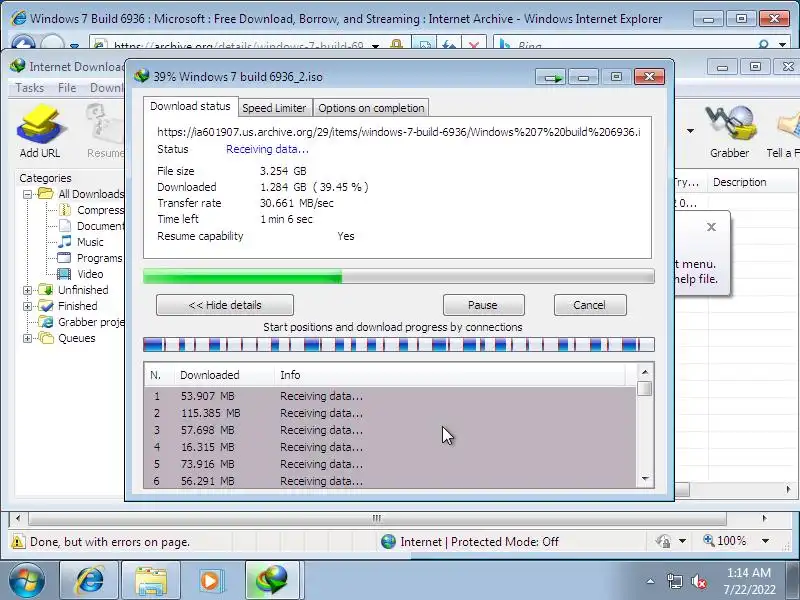The height and width of the screenshot is (600, 800).
Task: Close the help balloon tooltip
Action: [711, 227]
